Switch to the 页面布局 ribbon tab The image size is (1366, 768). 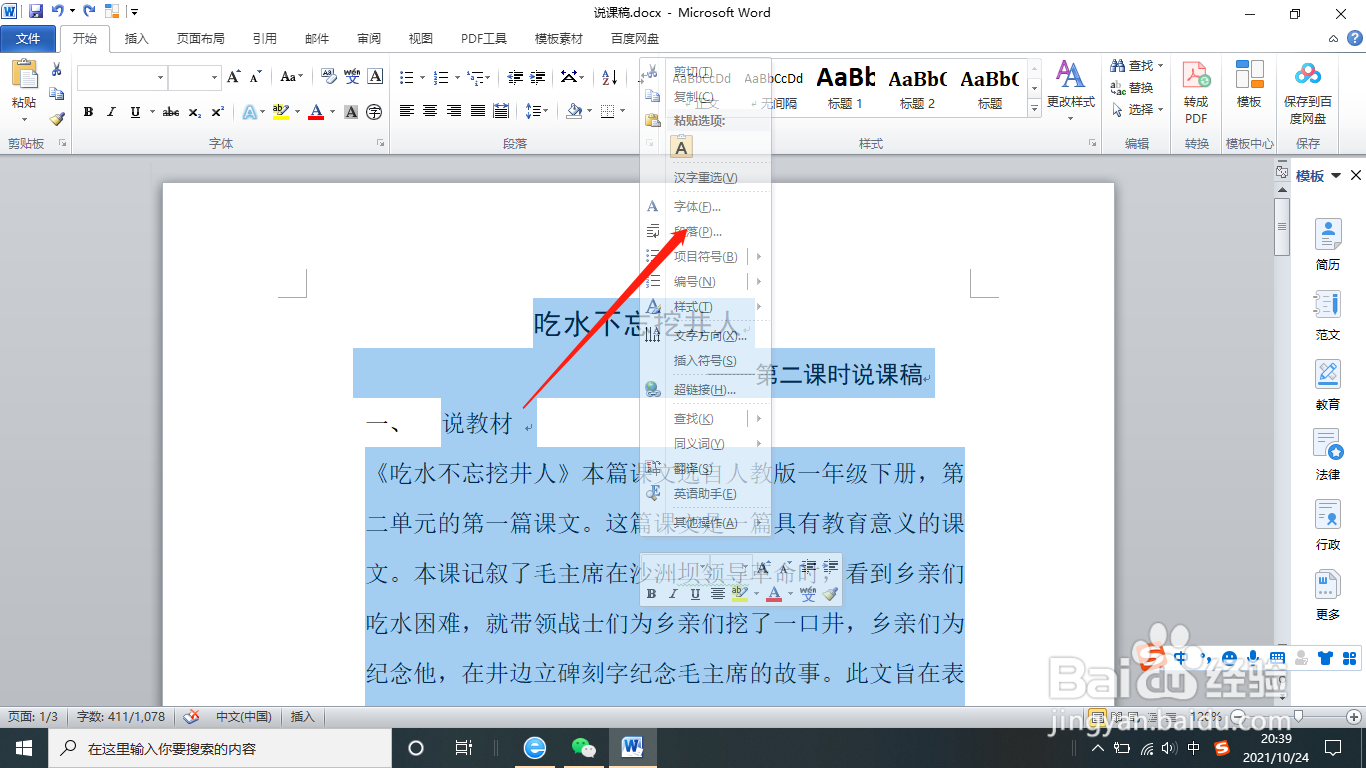click(x=200, y=39)
